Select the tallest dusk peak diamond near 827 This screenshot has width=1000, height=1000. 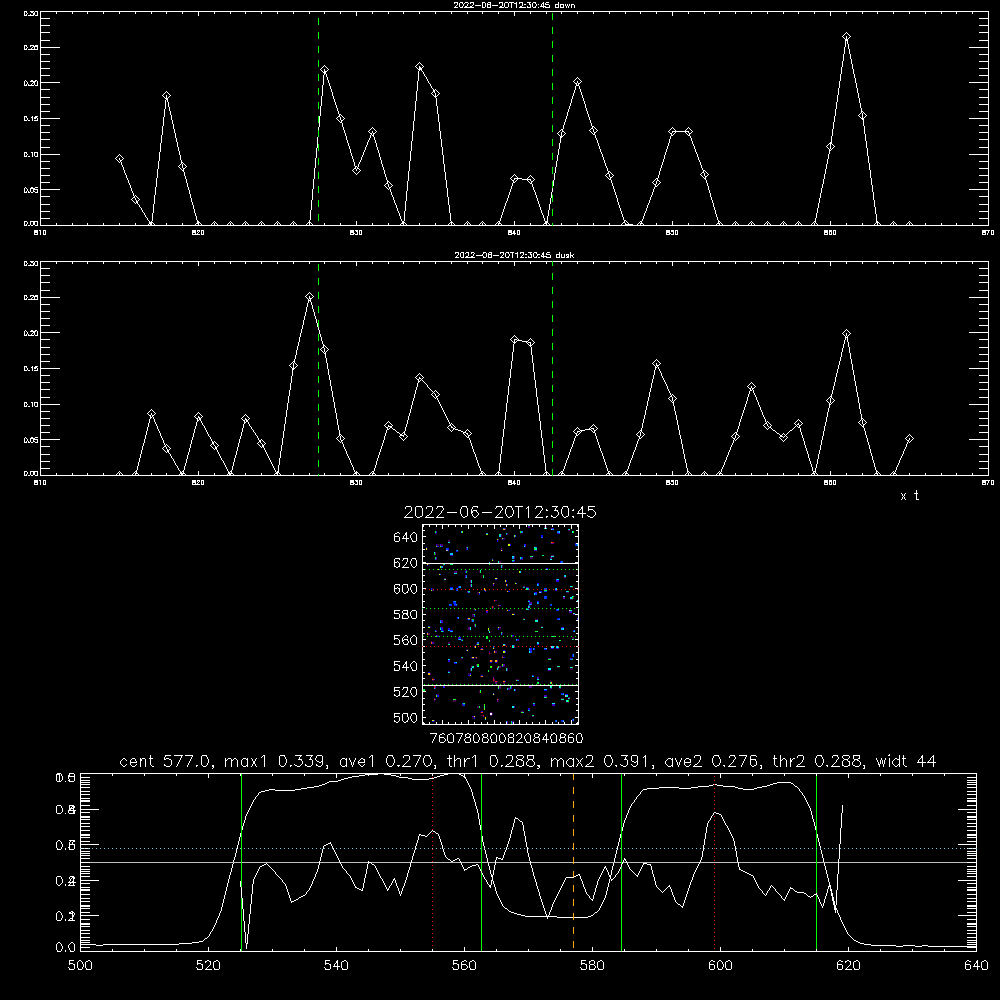[x=309, y=297]
